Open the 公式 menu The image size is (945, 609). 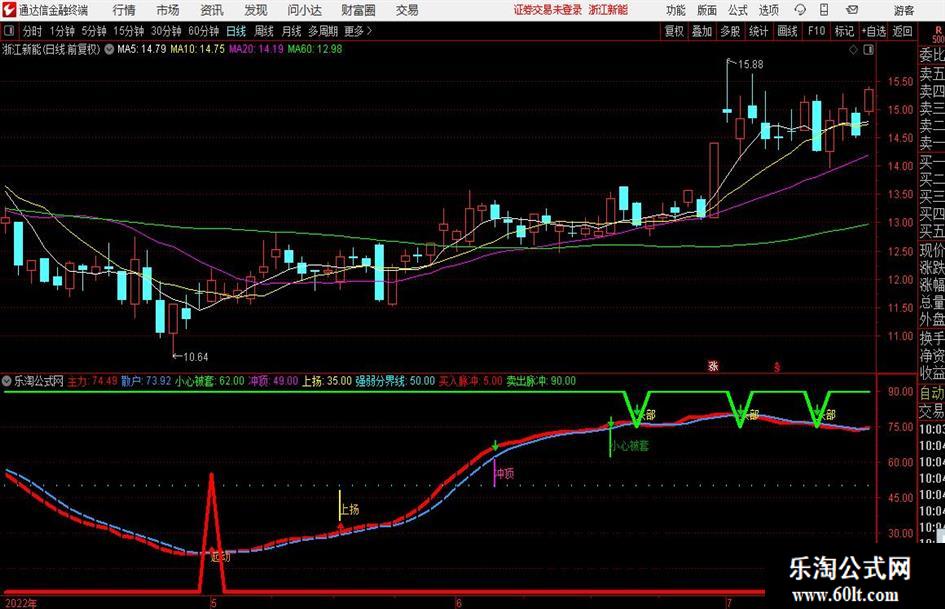point(737,10)
